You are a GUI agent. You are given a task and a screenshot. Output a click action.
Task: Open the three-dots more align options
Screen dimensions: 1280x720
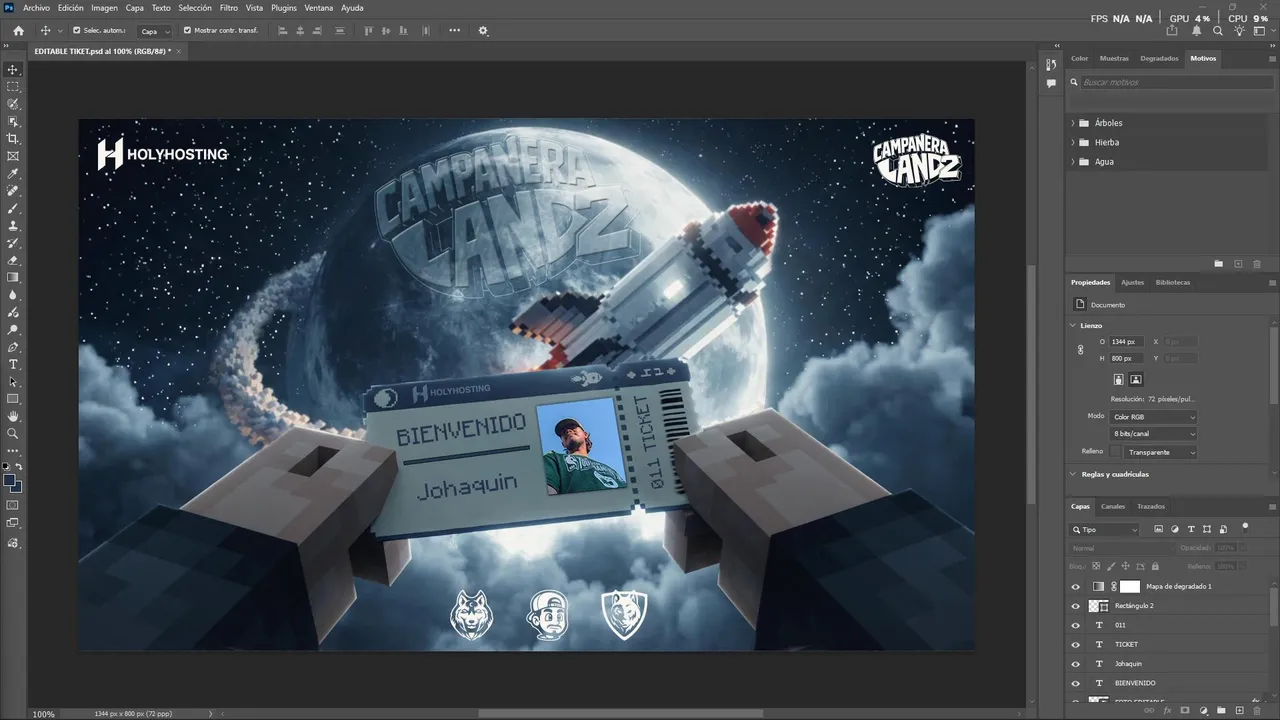coord(454,31)
